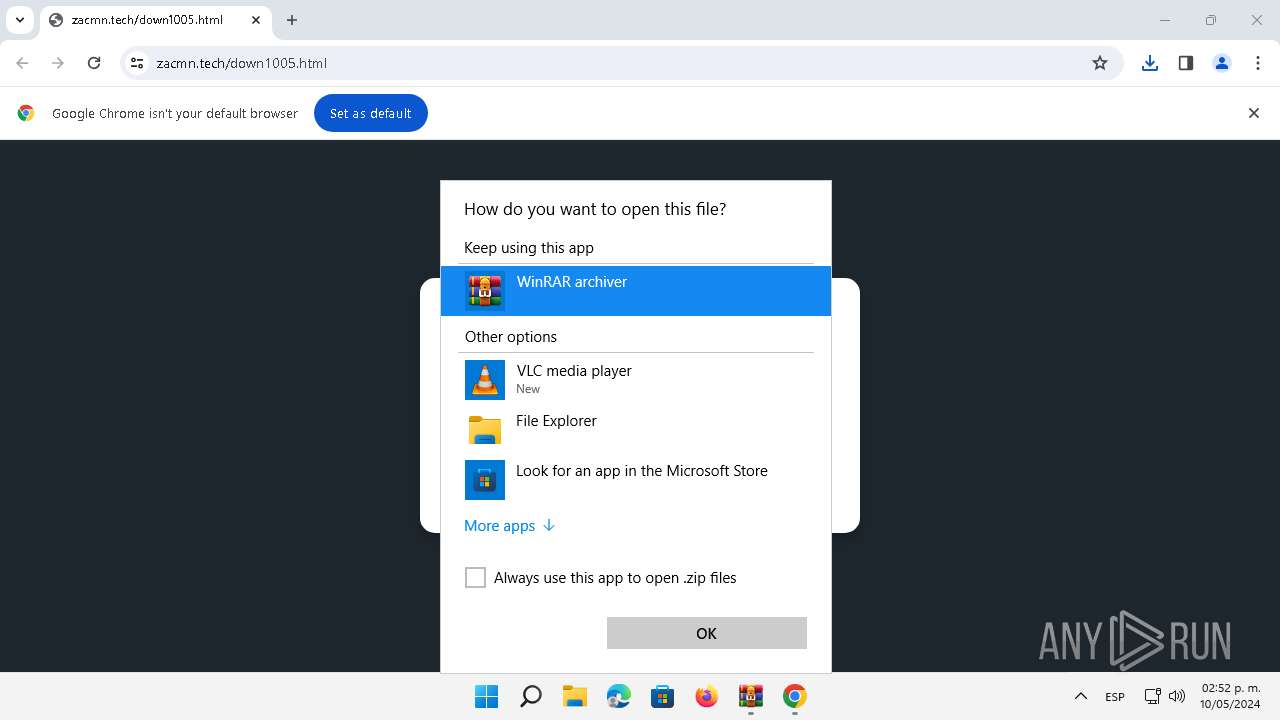Open network status in system tray

tap(1153, 696)
